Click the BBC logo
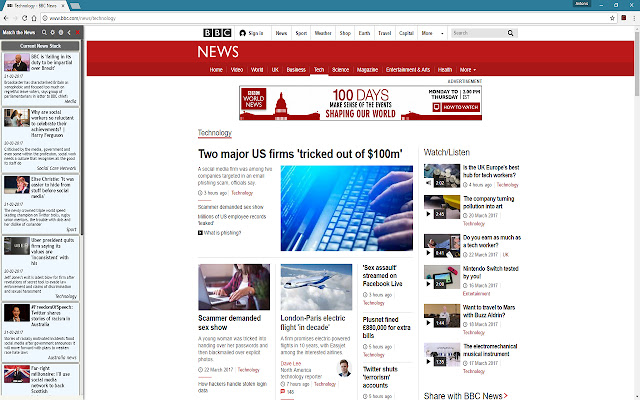The width and height of the screenshot is (640, 400). (217, 33)
